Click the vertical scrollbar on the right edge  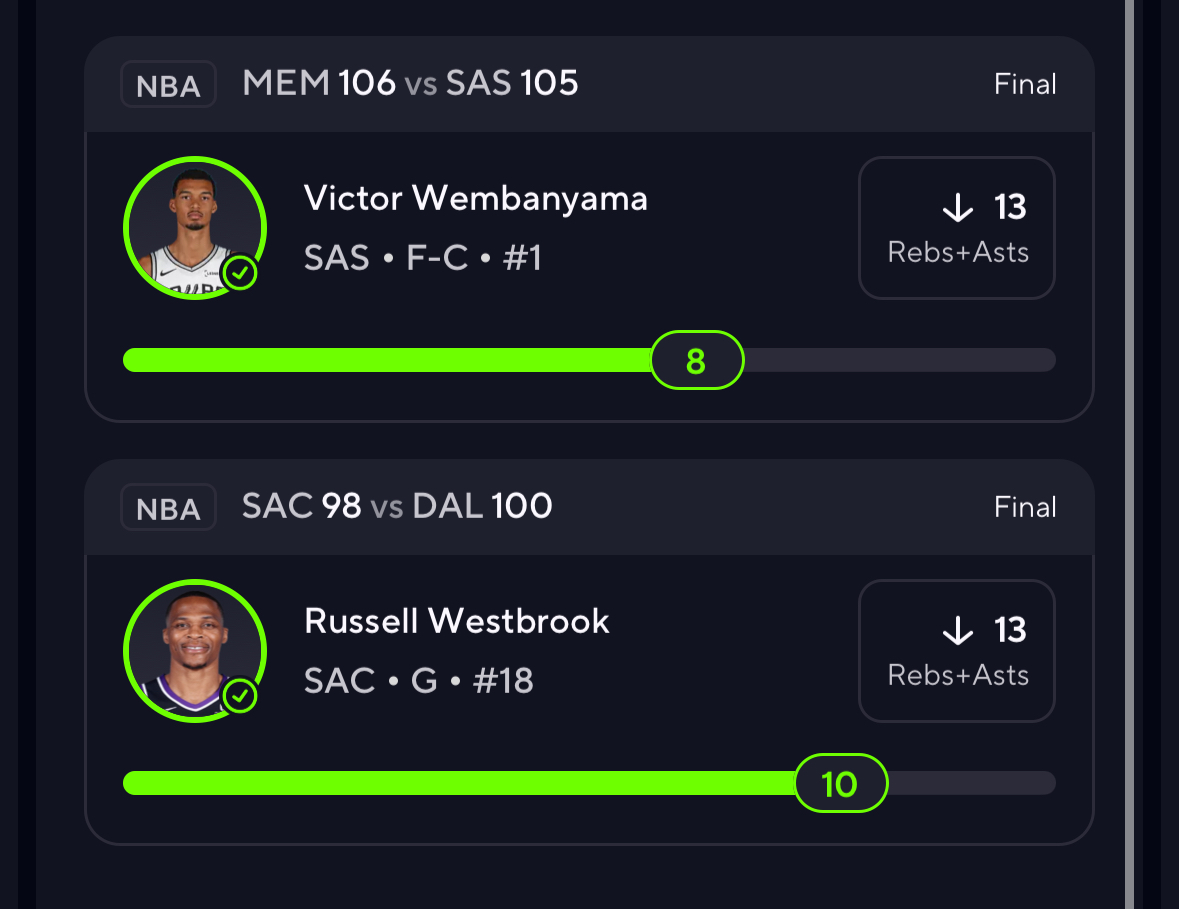tap(1130, 450)
